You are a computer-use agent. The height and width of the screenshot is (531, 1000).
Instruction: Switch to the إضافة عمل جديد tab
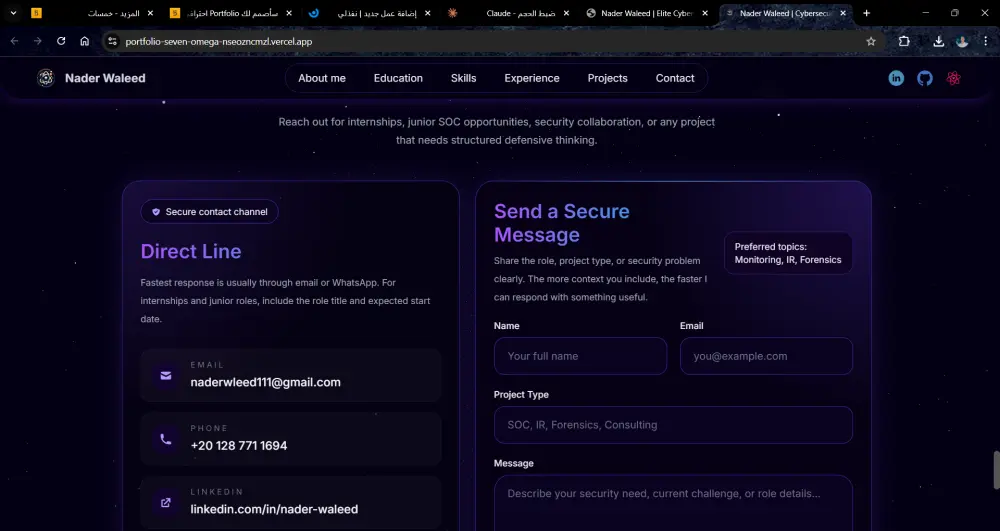[370, 13]
